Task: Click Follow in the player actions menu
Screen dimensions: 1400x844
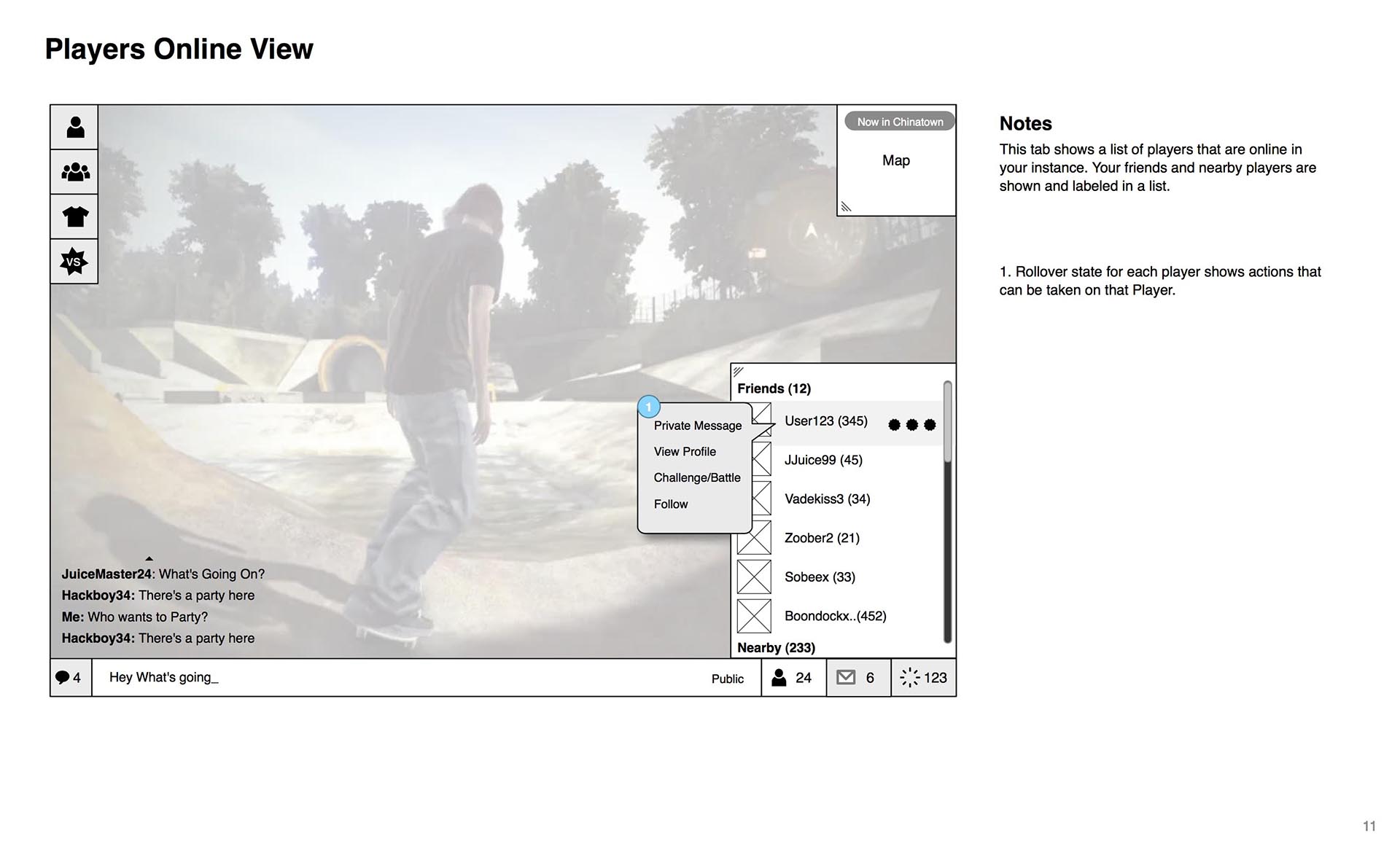Action: [670, 504]
